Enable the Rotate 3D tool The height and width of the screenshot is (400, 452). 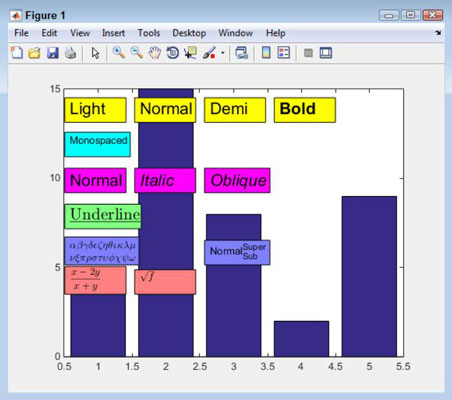pyautogui.click(x=172, y=53)
